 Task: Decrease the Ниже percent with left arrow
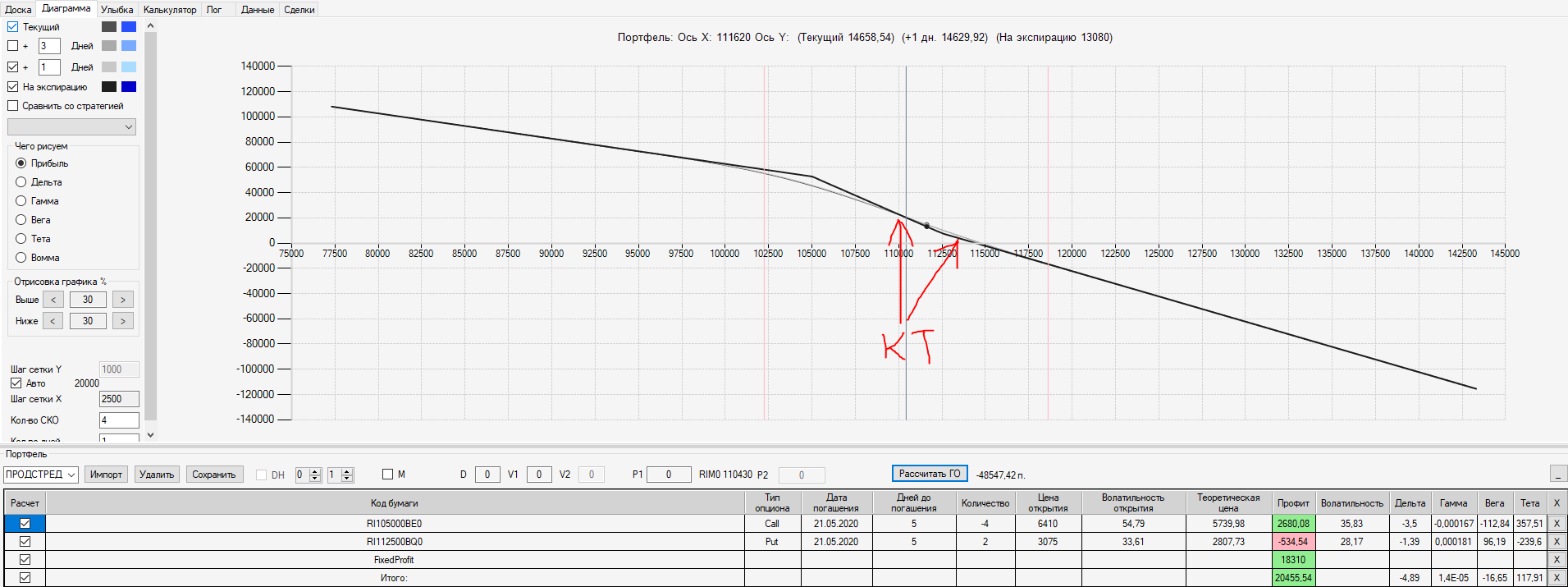click(53, 321)
